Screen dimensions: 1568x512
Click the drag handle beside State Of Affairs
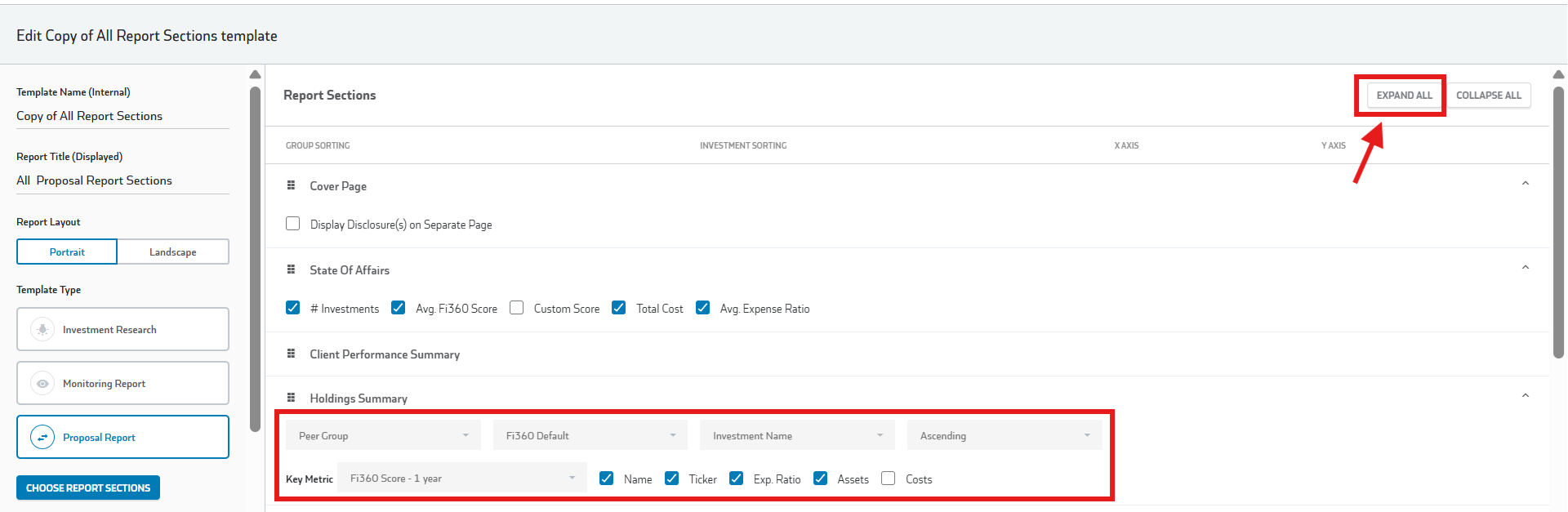291,269
